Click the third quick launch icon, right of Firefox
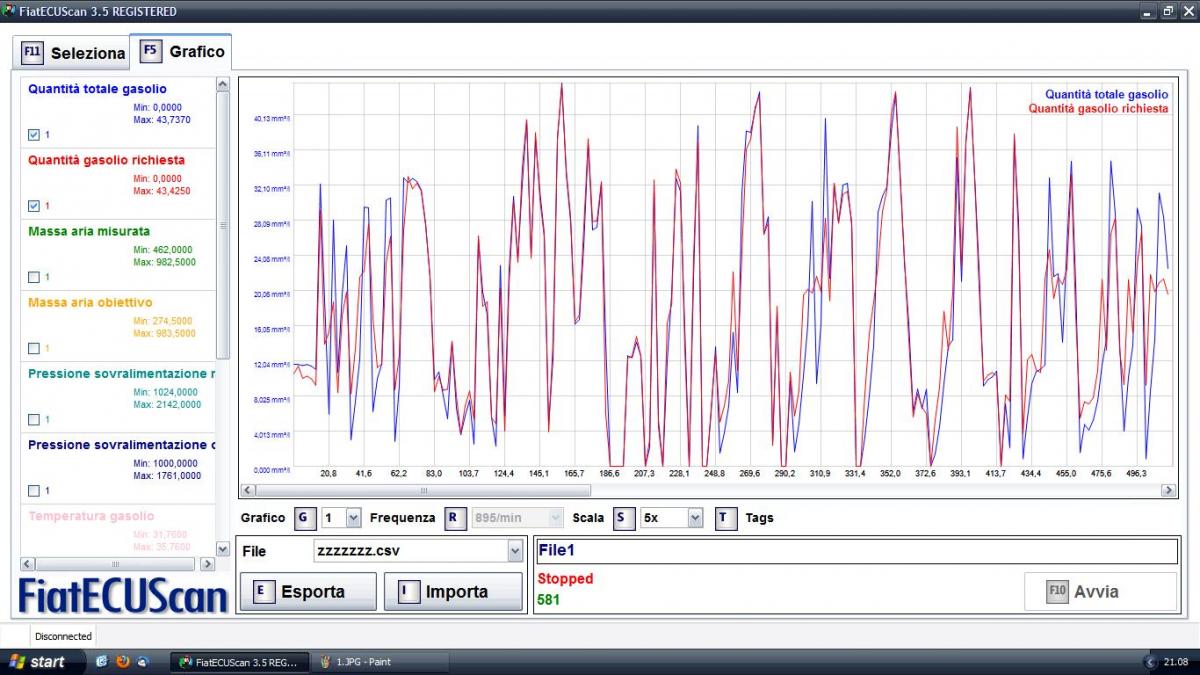 pos(144,662)
